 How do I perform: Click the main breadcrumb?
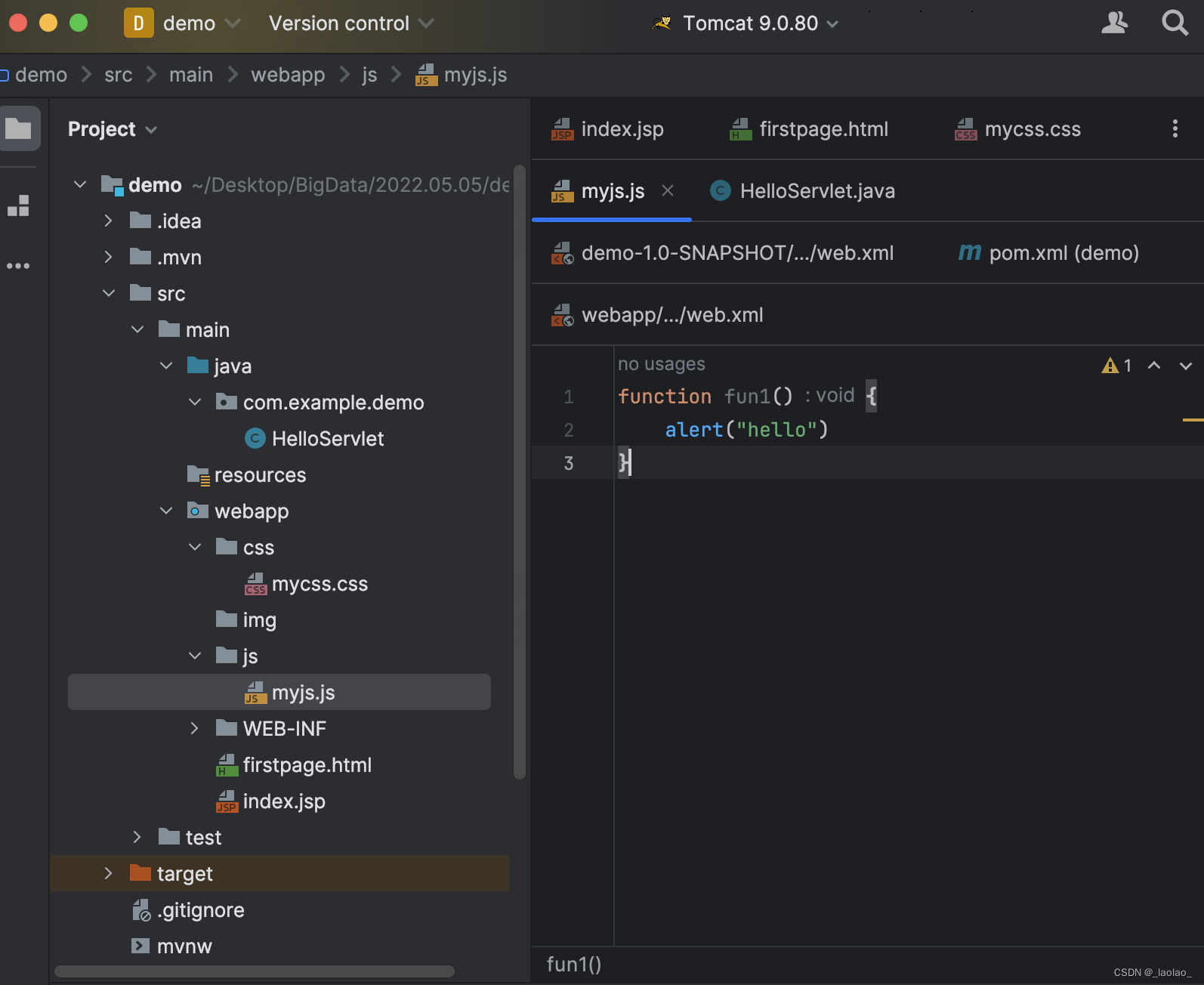(x=191, y=75)
